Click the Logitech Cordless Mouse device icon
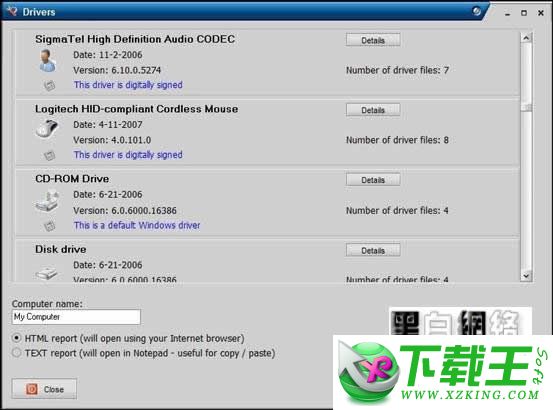The image size is (553, 410). (x=47, y=128)
